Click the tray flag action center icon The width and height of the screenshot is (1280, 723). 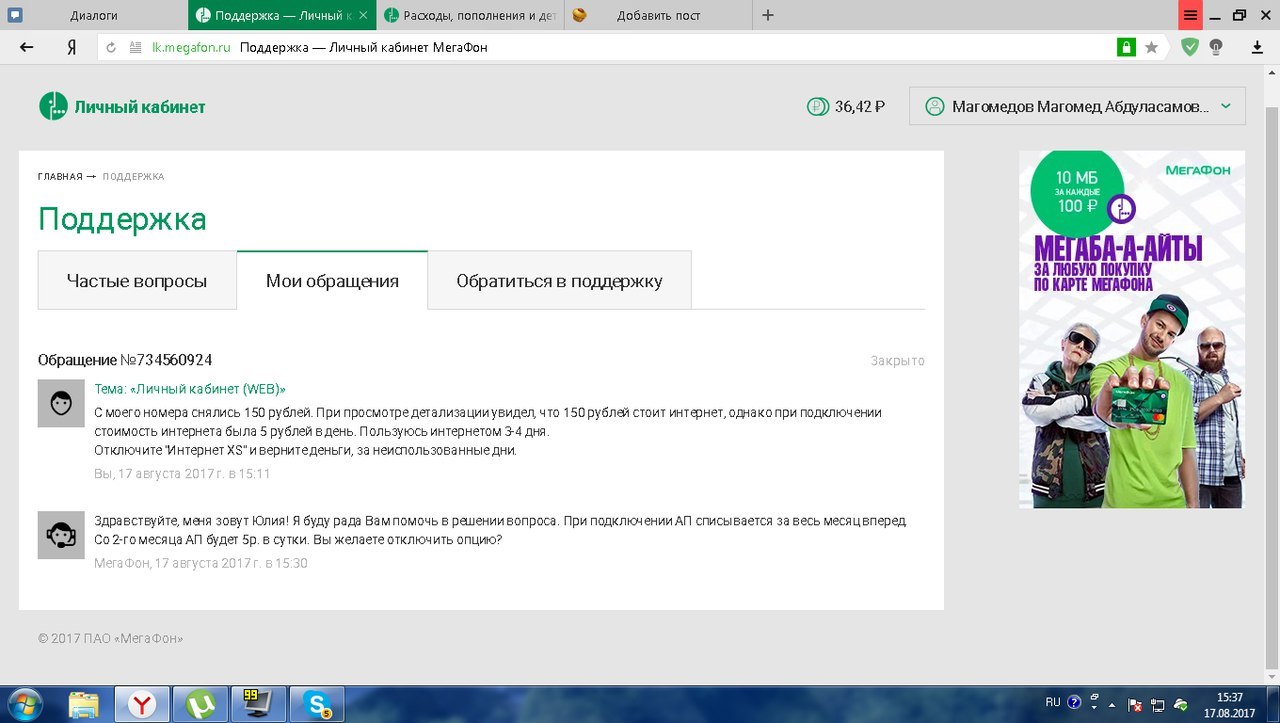[x=1136, y=703]
